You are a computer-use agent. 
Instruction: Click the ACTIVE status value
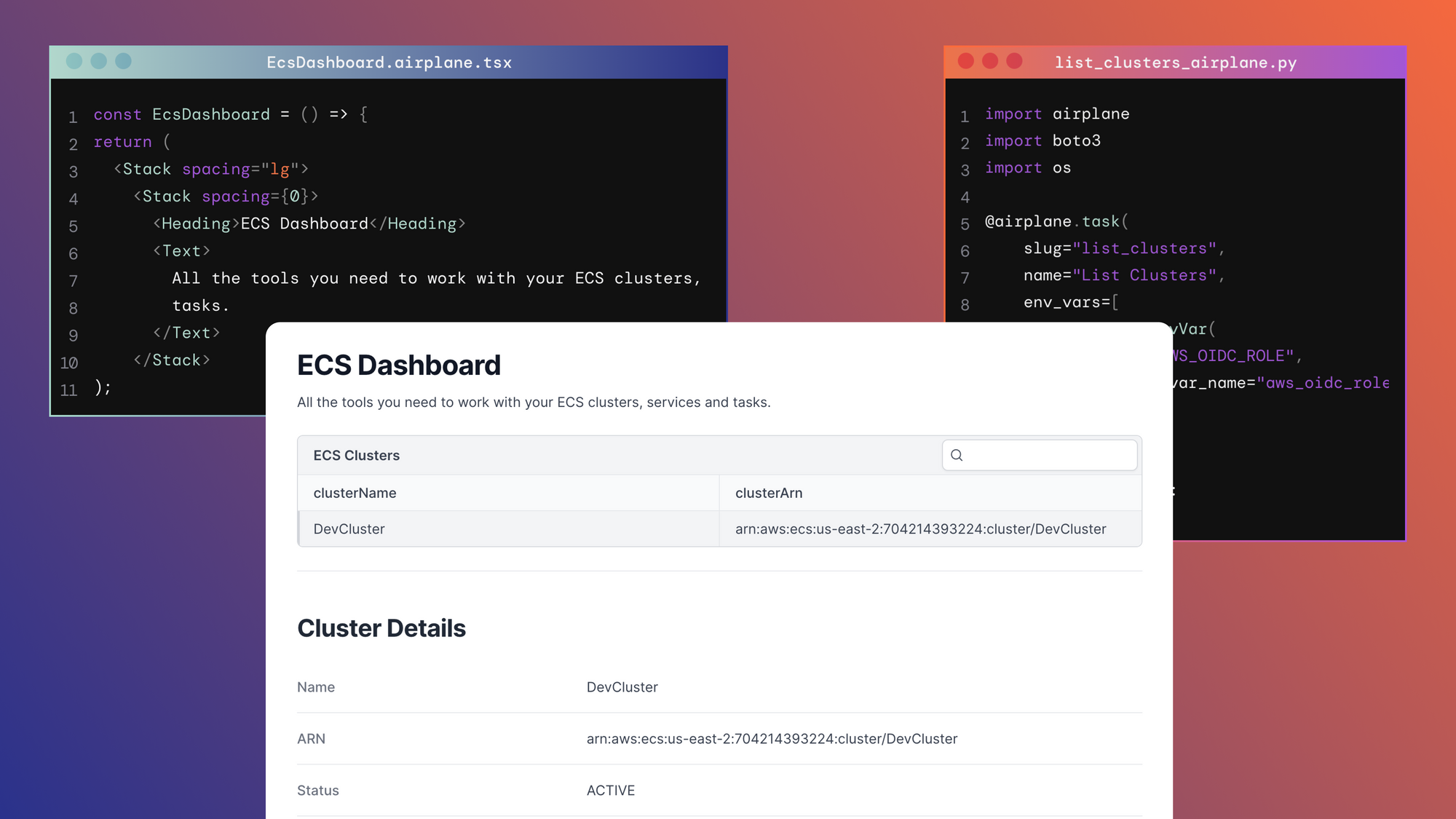click(x=611, y=791)
